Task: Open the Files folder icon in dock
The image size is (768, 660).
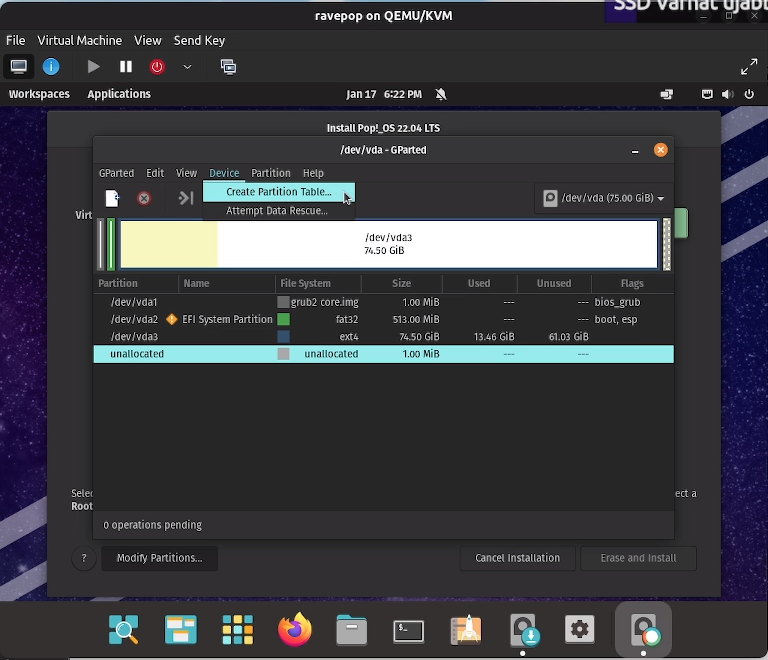Action: coord(352,629)
